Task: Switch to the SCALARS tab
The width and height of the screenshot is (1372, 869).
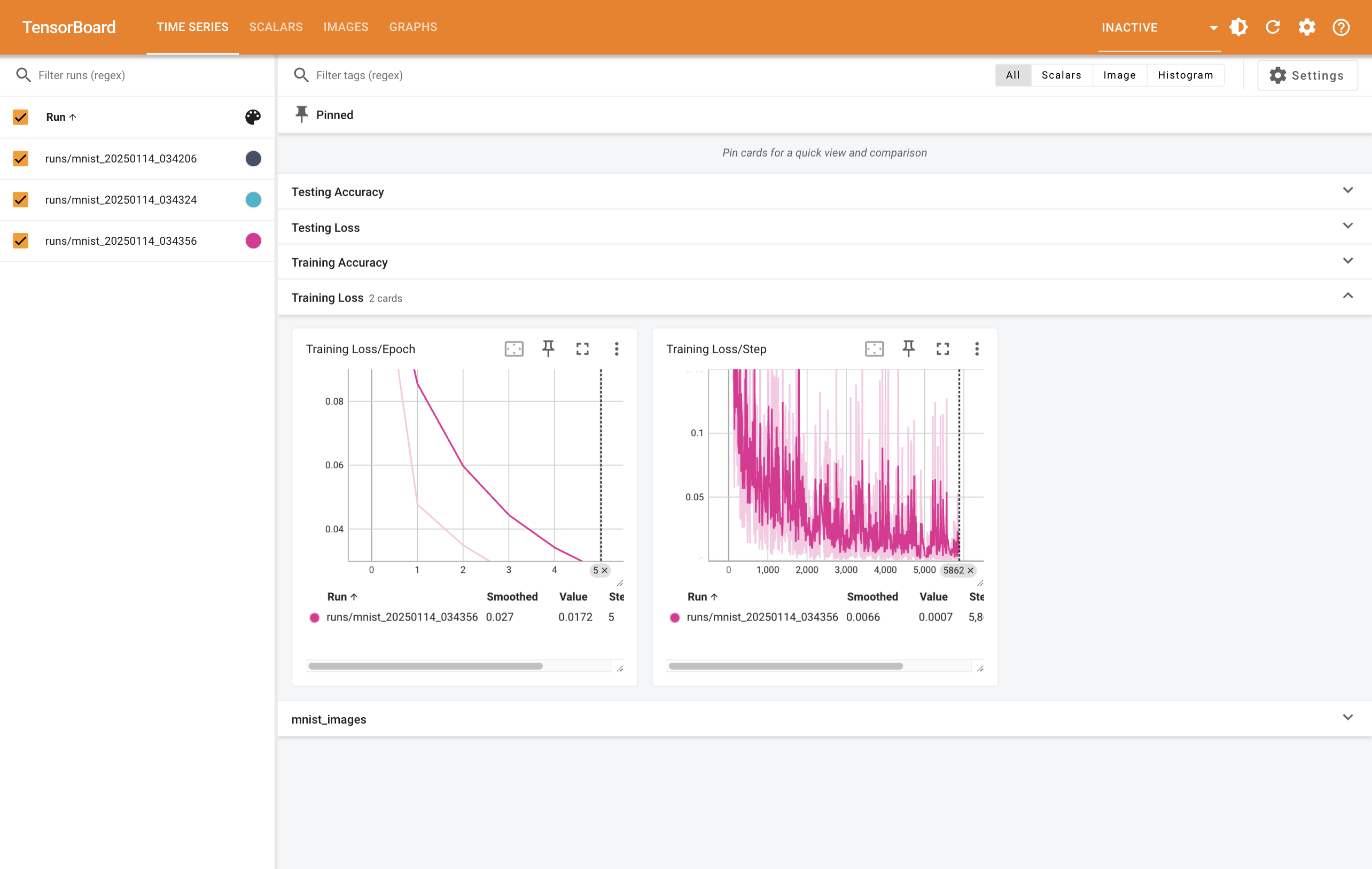Action: point(276,27)
